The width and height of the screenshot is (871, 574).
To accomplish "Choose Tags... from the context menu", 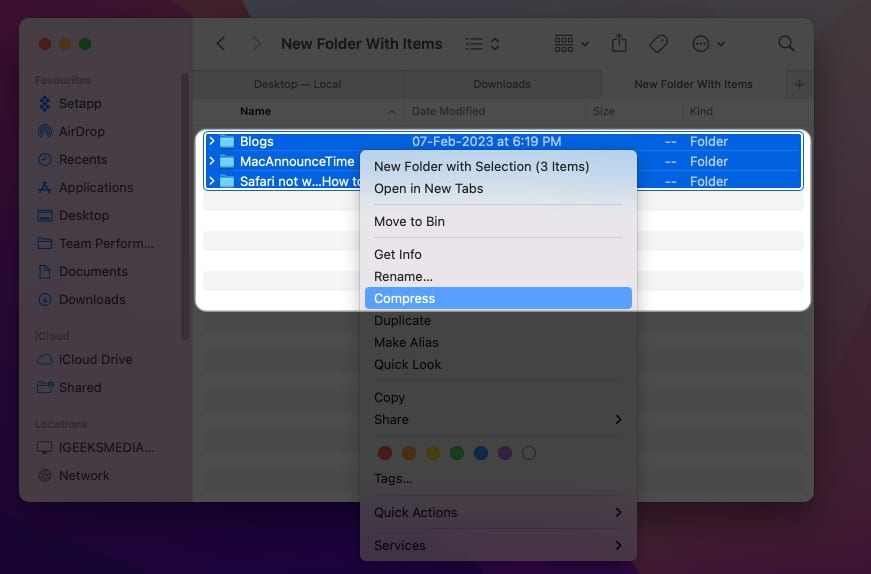I will click(x=498, y=478).
